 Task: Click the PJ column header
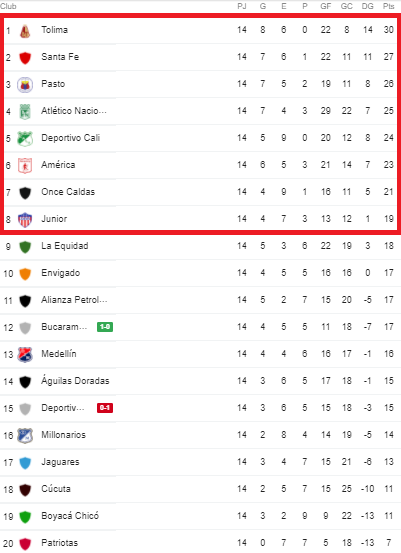242,6
